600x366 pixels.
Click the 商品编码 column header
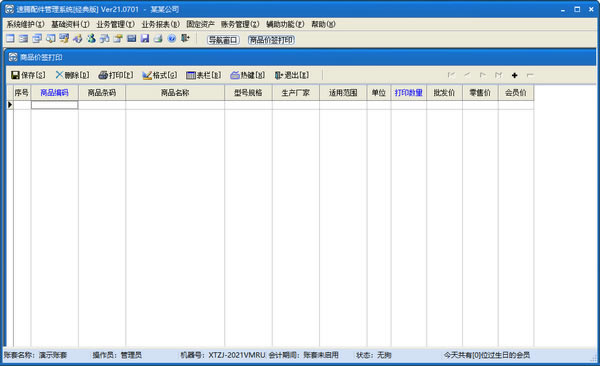[54, 93]
